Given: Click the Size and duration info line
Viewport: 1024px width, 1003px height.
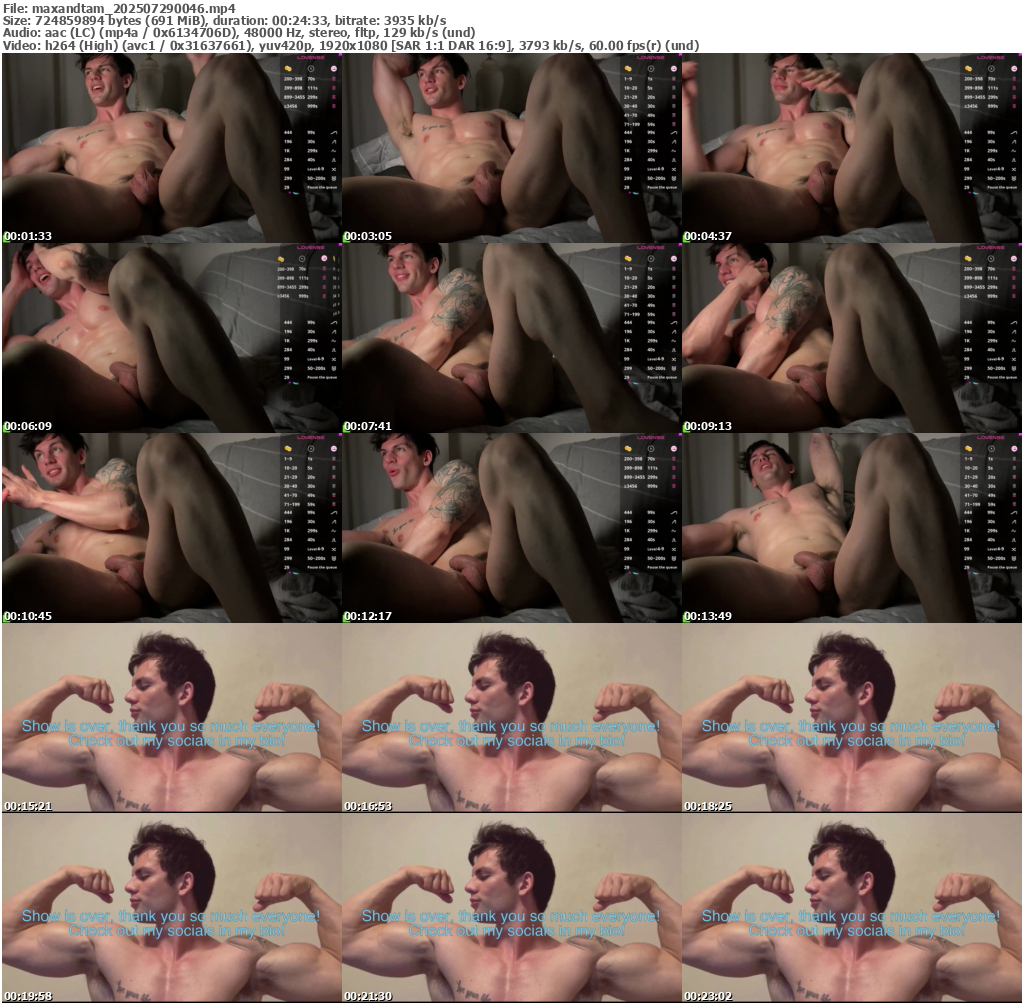Looking at the screenshot, I should click(x=225, y=20).
